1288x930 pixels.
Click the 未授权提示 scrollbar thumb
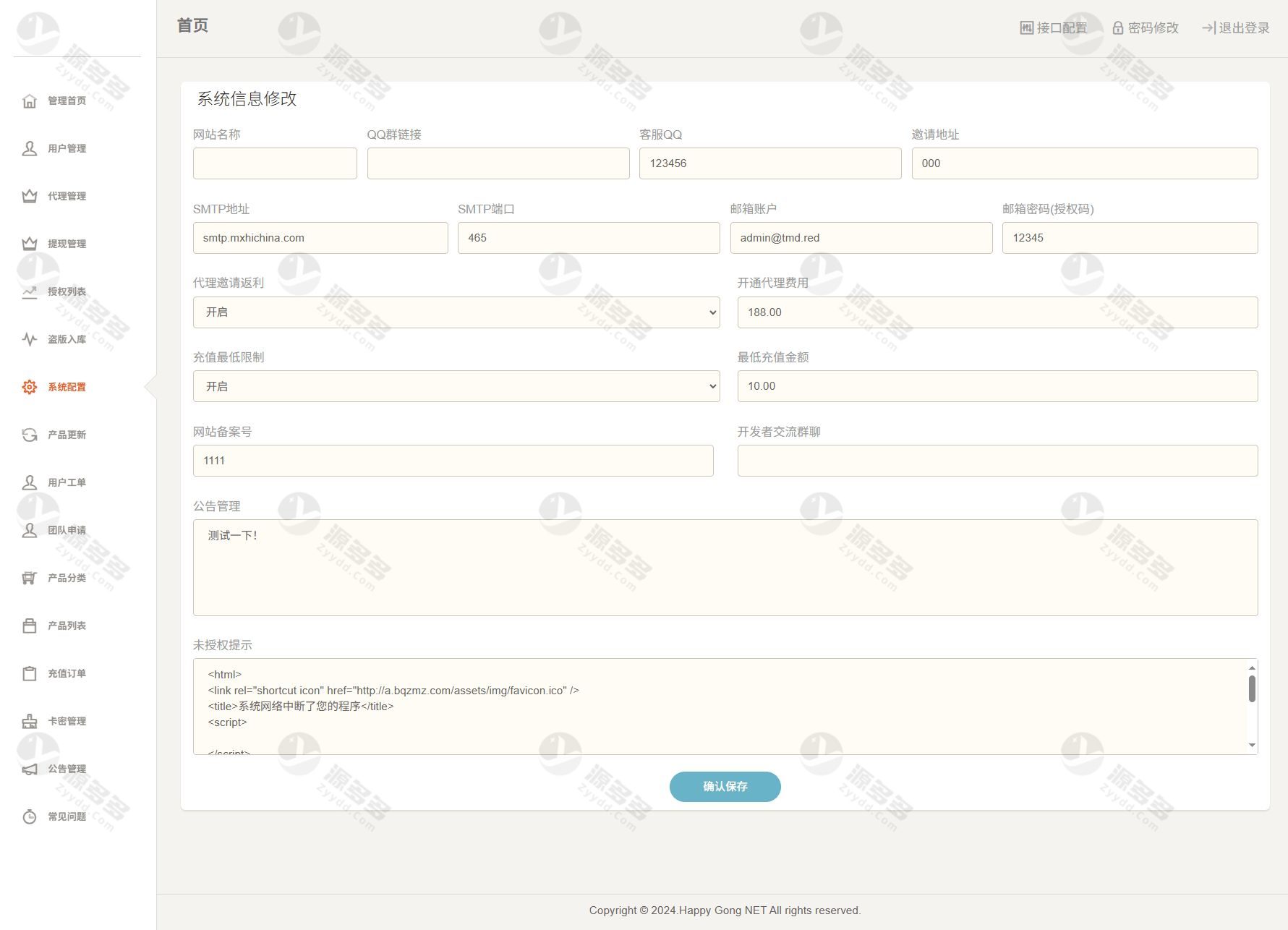(x=1252, y=688)
